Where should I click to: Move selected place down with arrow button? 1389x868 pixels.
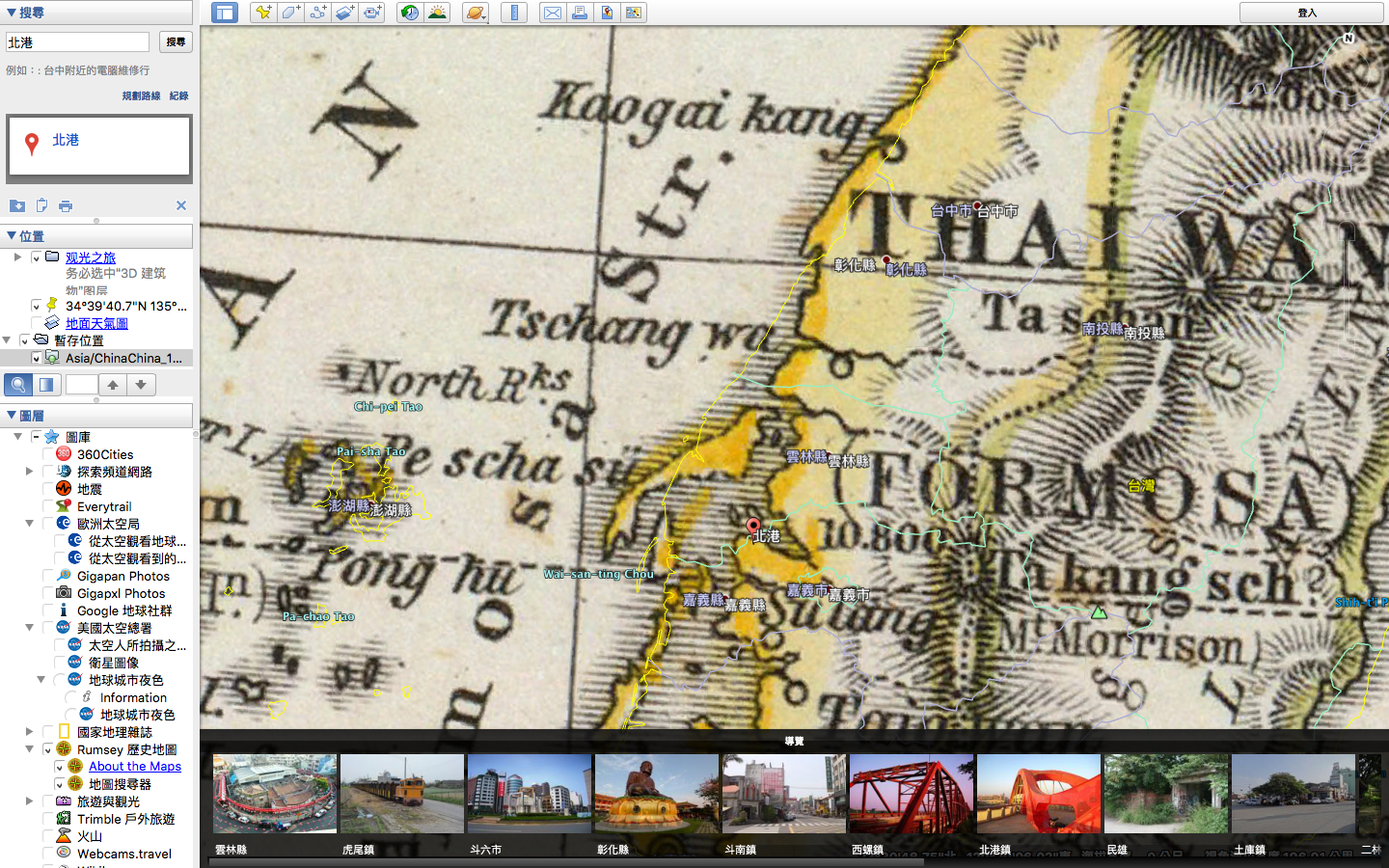[141, 385]
